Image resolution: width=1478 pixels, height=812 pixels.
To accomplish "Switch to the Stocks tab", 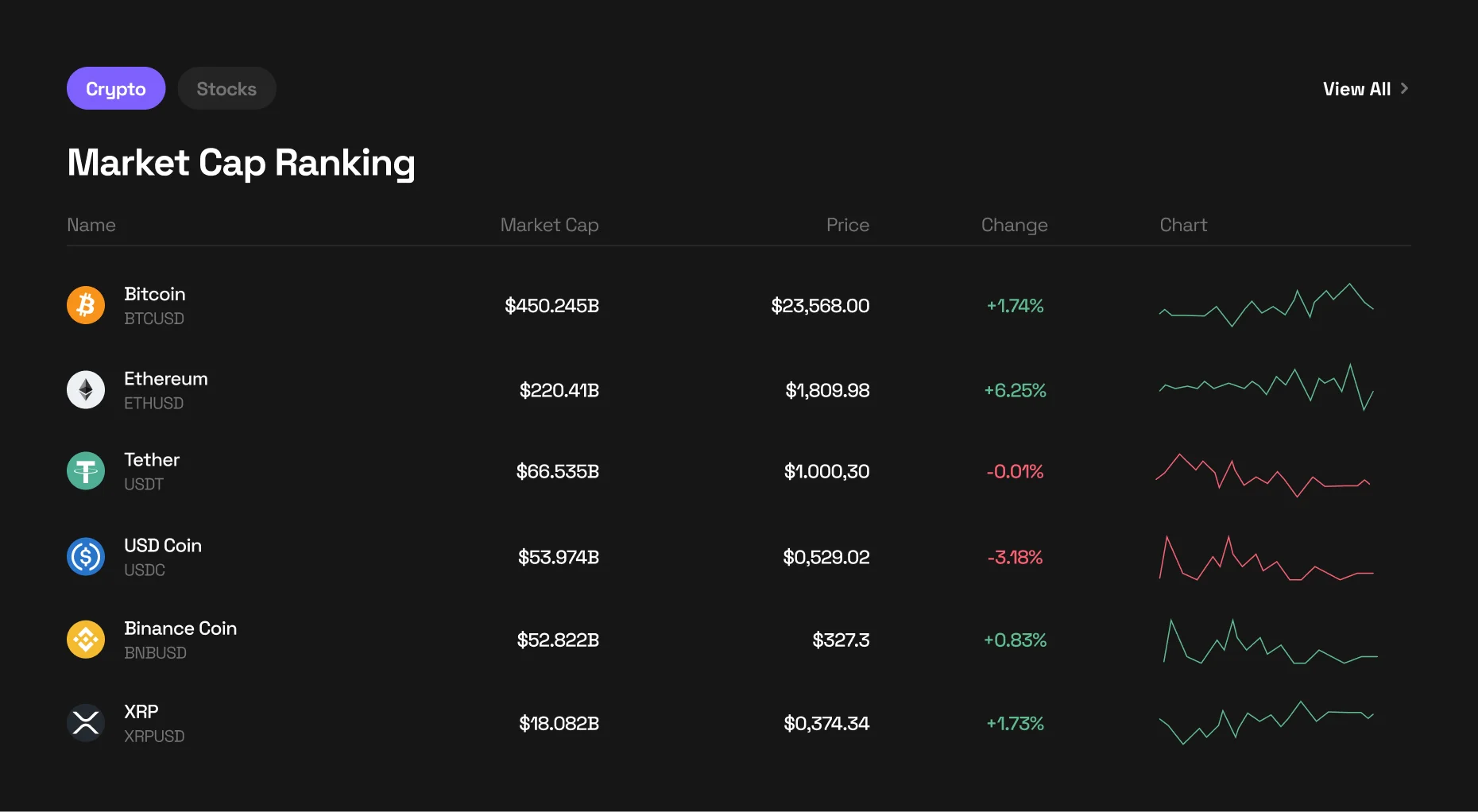I will pos(226,88).
